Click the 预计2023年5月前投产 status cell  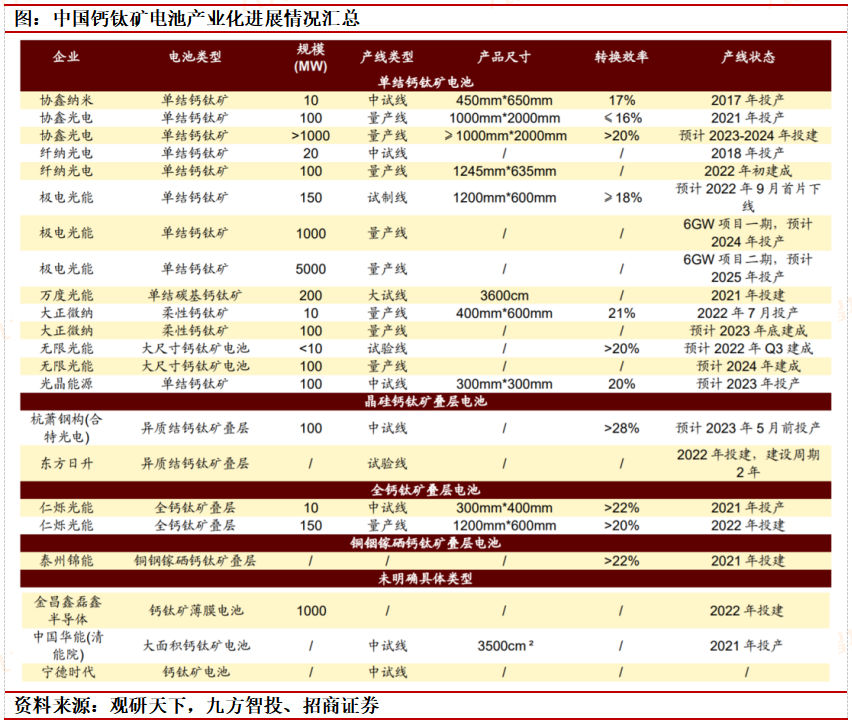[x=748, y=428]
